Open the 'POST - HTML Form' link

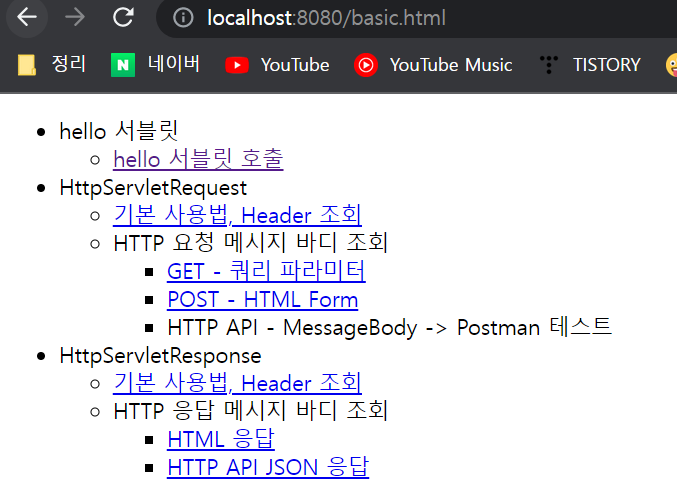click(x=263, y=299)
